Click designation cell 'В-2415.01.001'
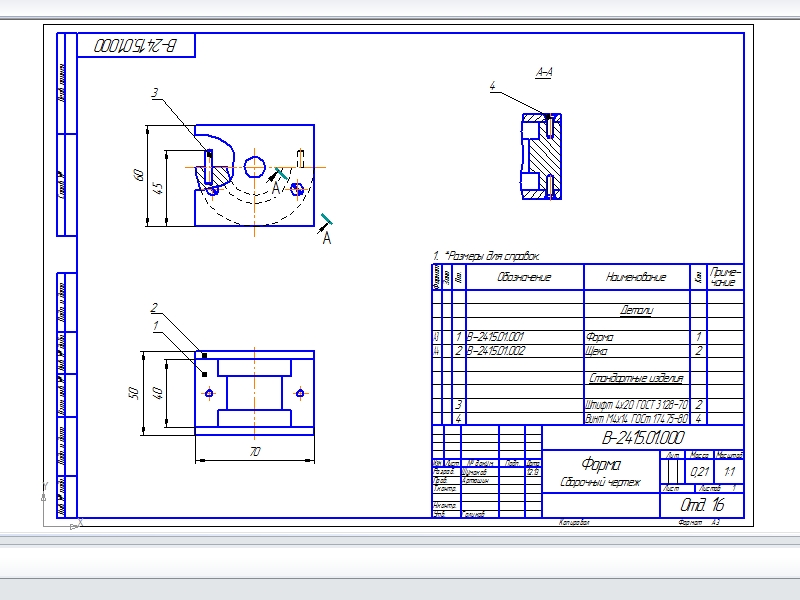 [x=496, y=337]
